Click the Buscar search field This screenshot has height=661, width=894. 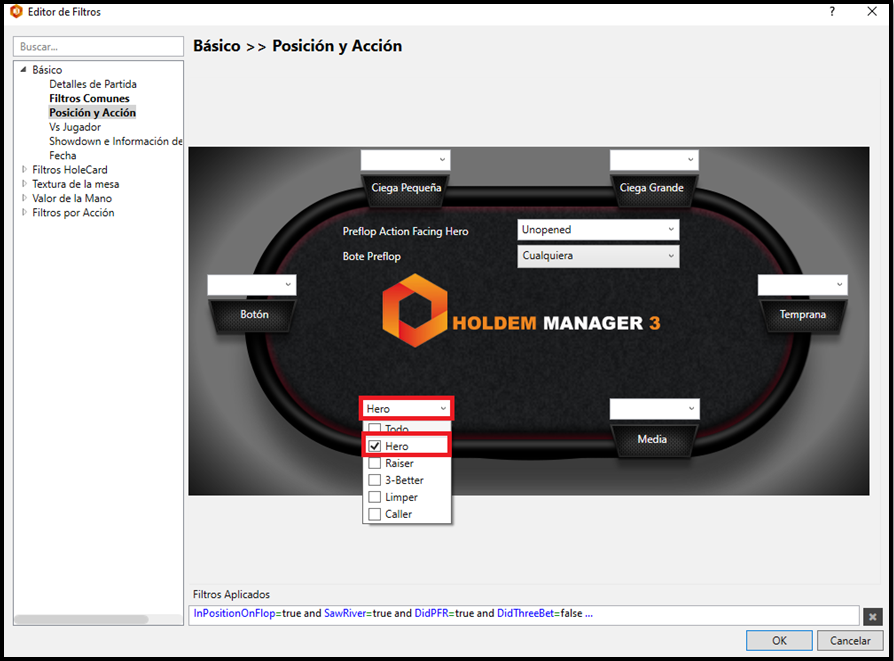tap(98, 47)
